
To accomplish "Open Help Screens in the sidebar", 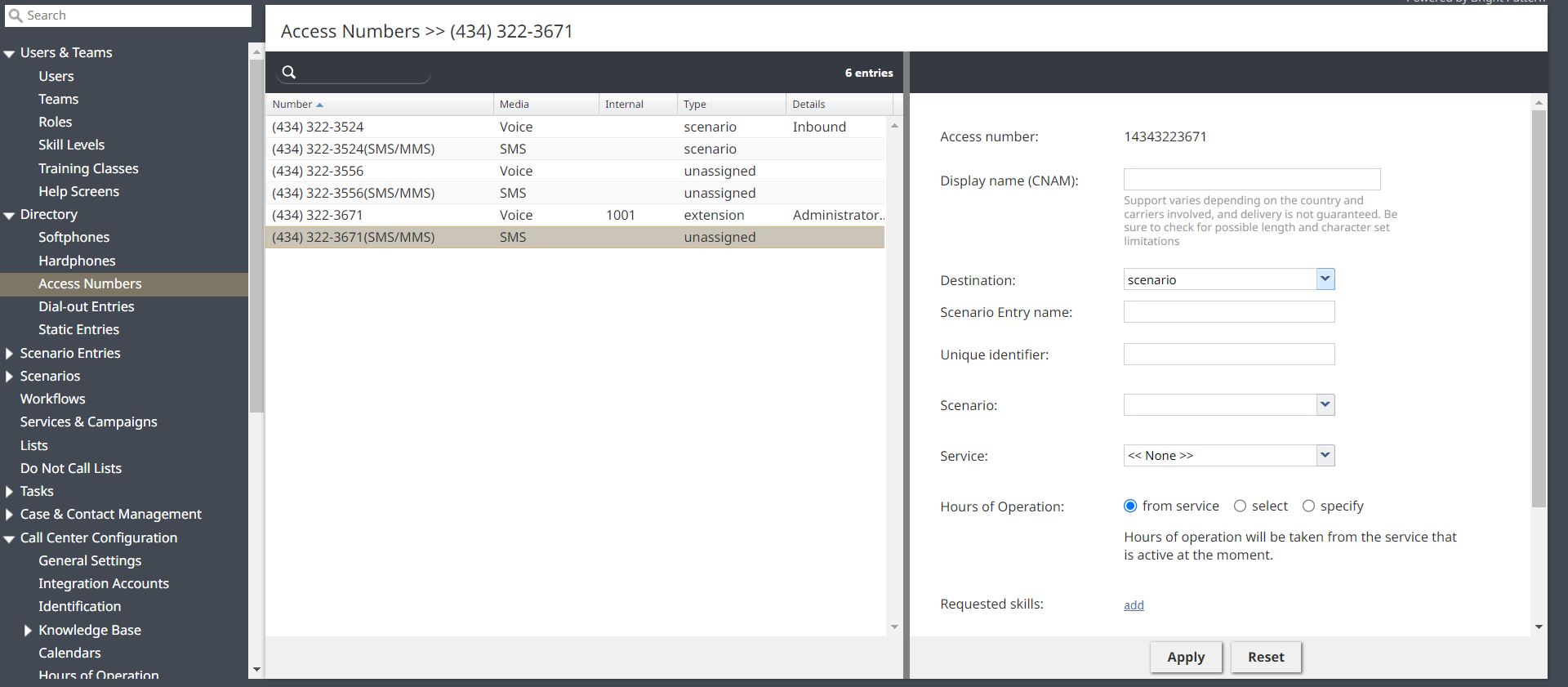I will (78, 191).
